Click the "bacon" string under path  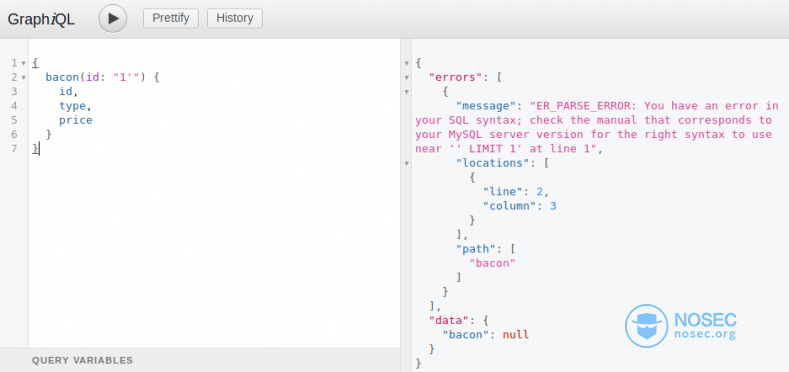click(x=492, y=263)
